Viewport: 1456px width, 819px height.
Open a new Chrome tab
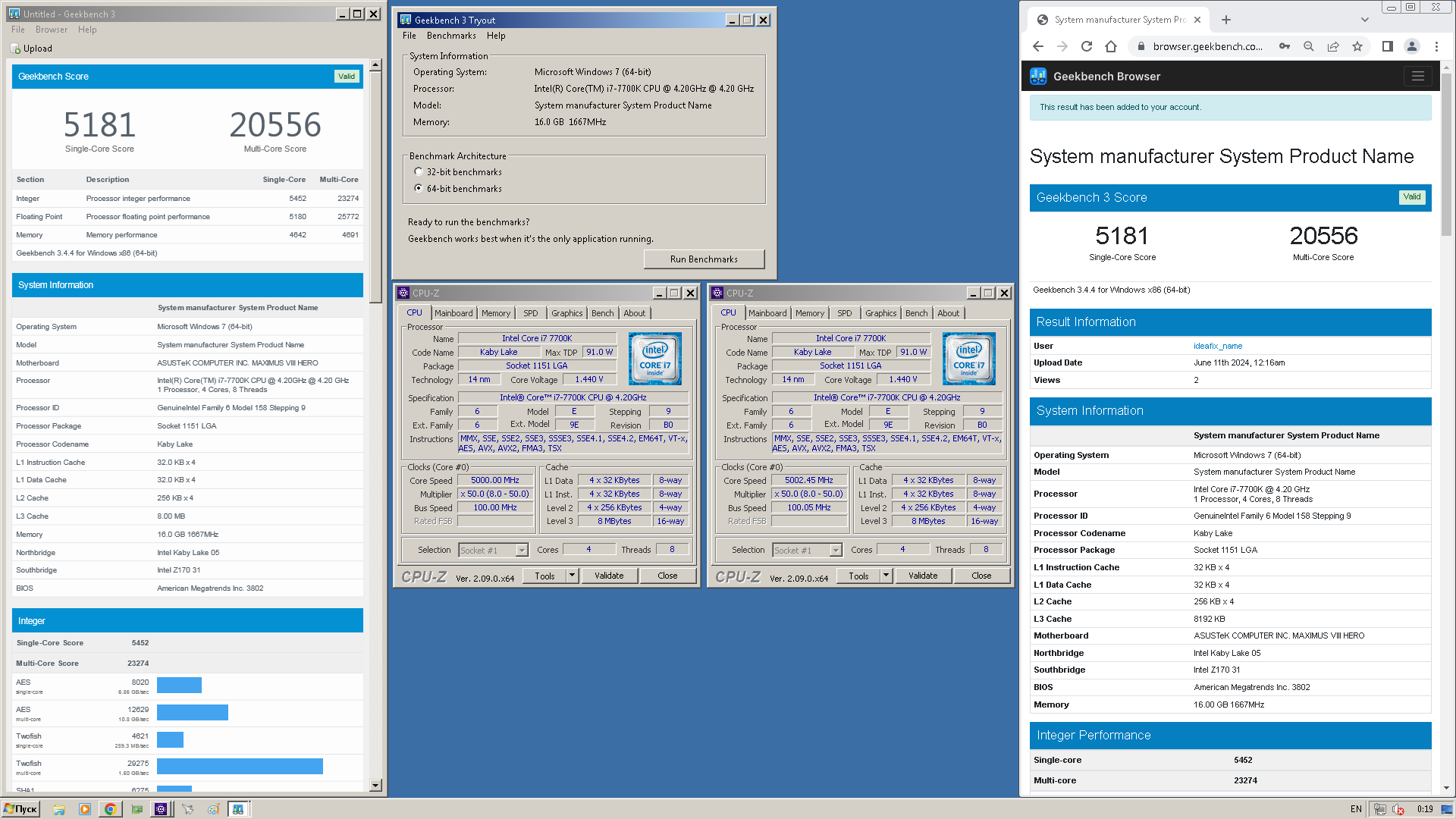1226,20
